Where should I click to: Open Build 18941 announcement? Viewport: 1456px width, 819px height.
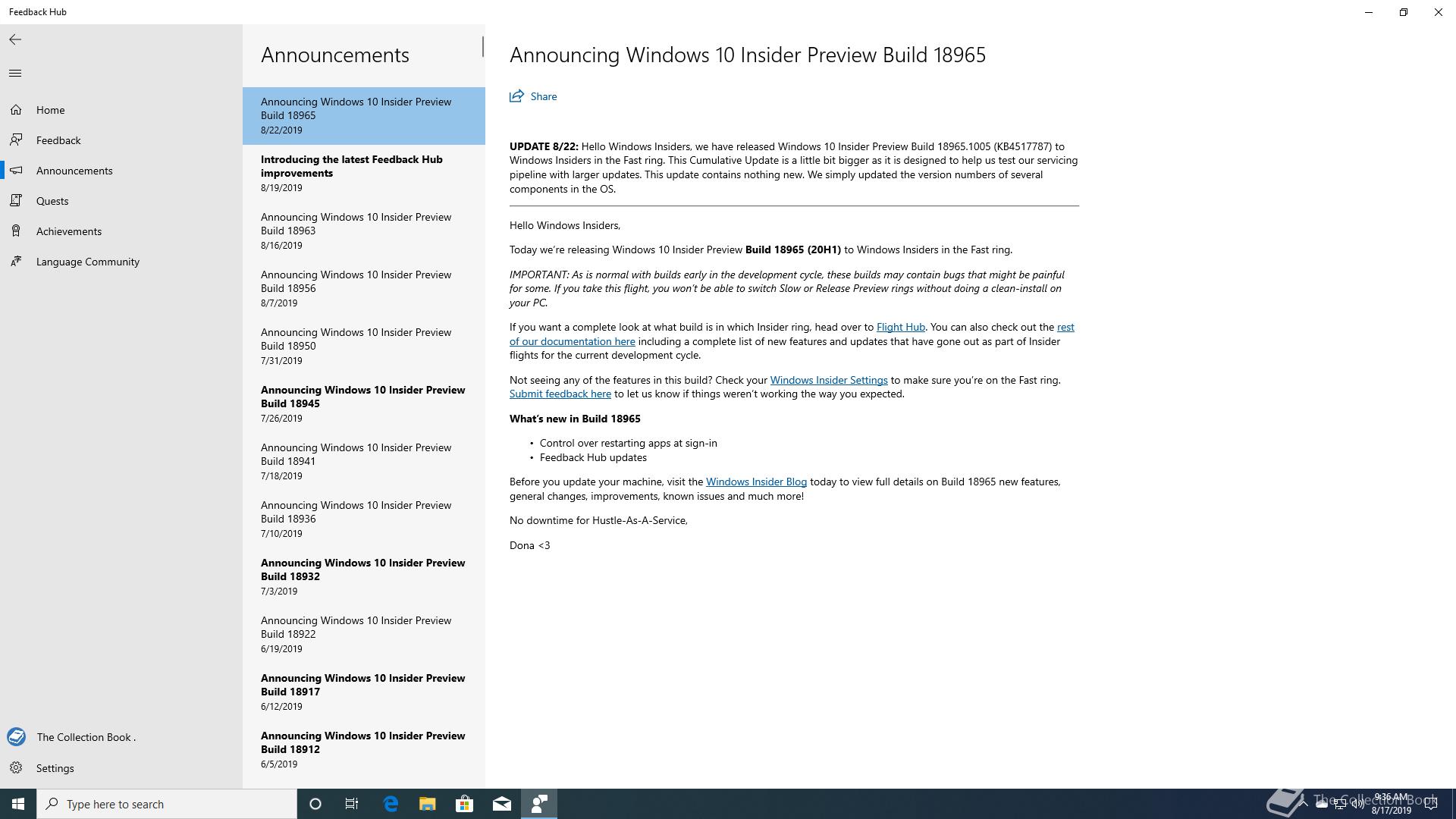pos(364,462)
